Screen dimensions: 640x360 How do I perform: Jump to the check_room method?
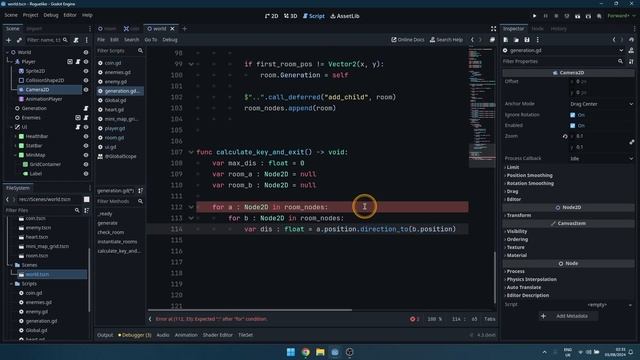click(x=111, y=232)
